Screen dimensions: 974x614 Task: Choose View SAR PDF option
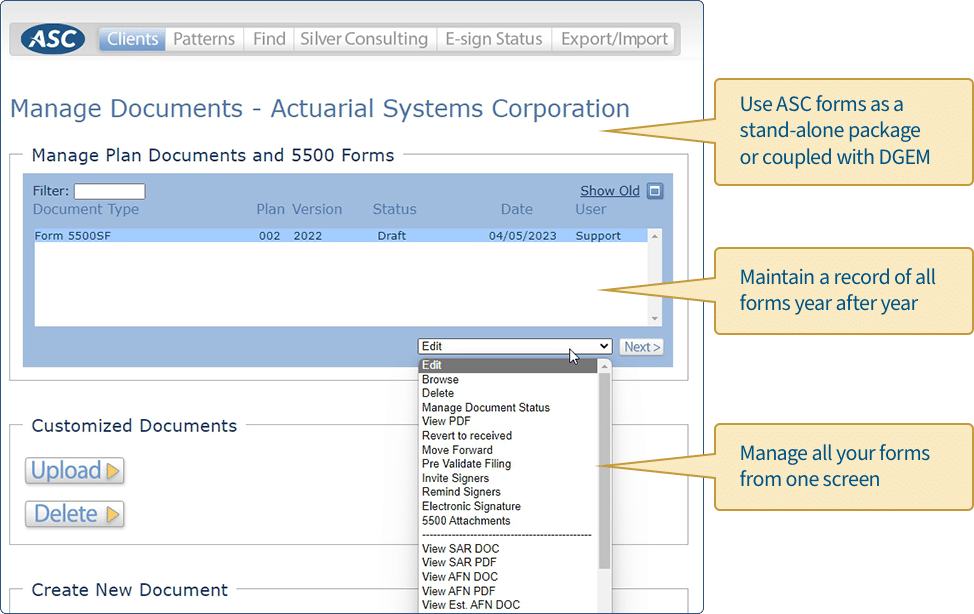(458, 562)
